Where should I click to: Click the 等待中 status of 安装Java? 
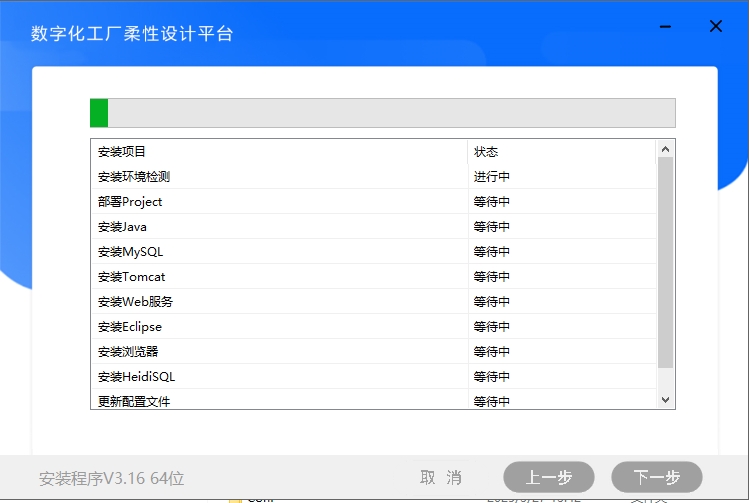[492, 226]
